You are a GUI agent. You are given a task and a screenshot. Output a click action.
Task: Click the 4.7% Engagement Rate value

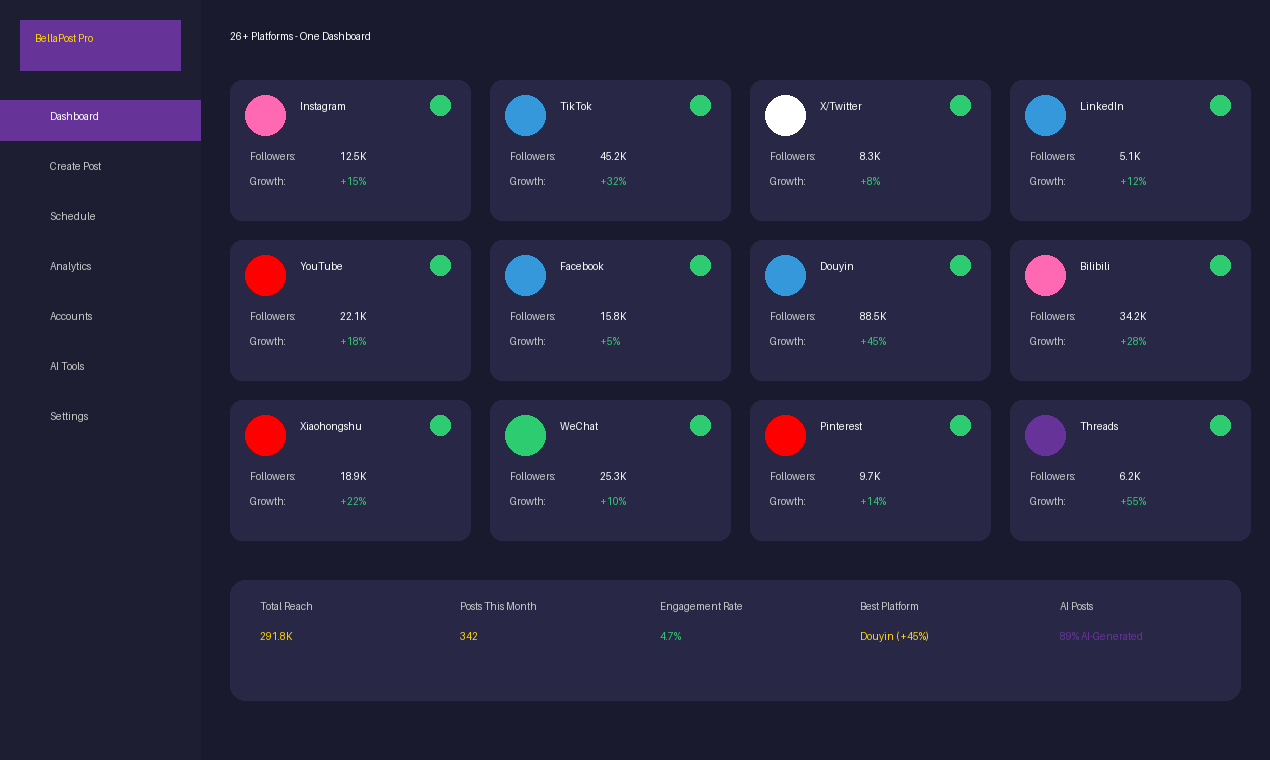click(671, 636)
